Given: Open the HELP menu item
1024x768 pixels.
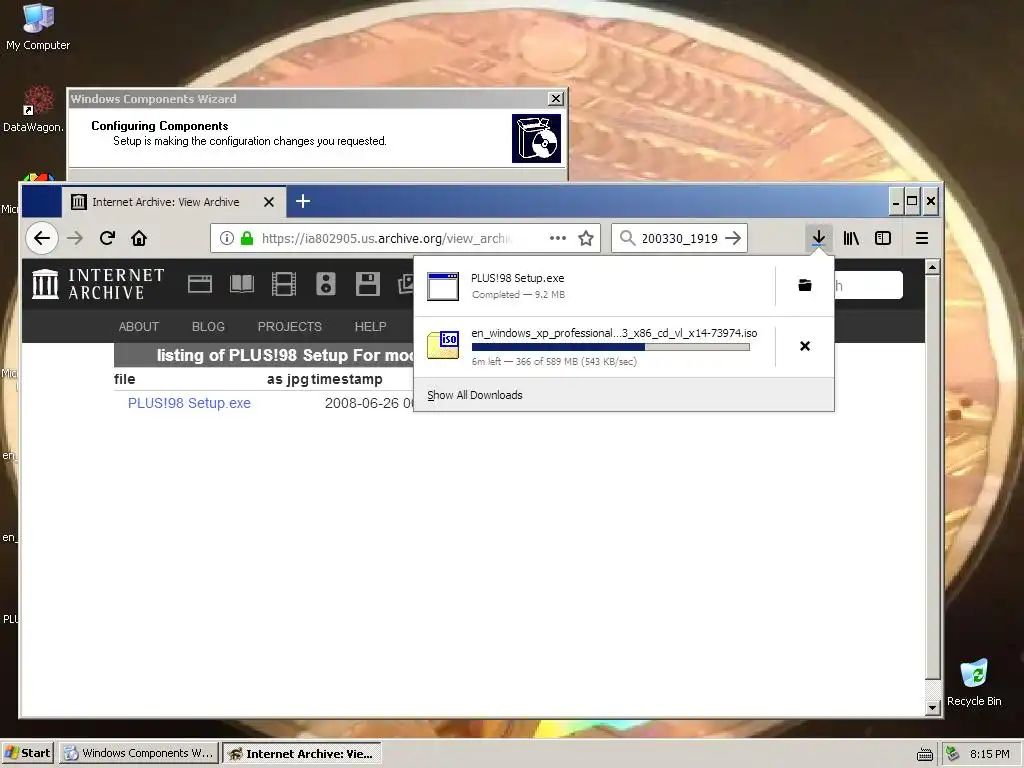Looking at the screenshot, I should click(370, 327).
